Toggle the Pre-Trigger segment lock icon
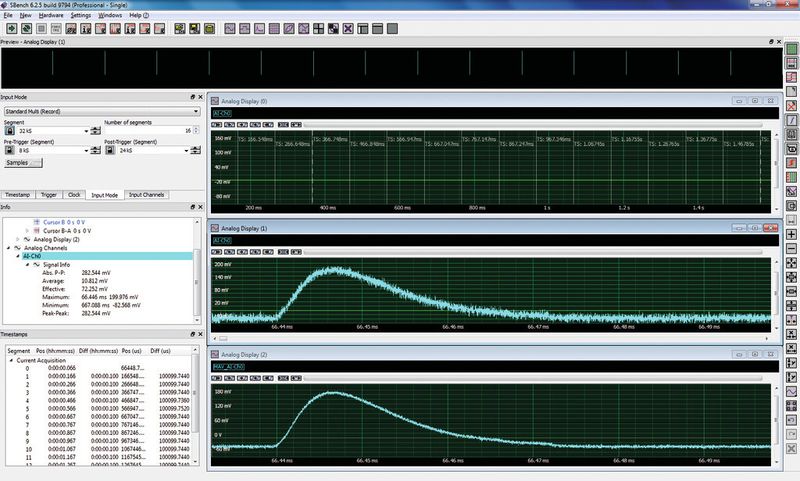 (x=10, y=150)
